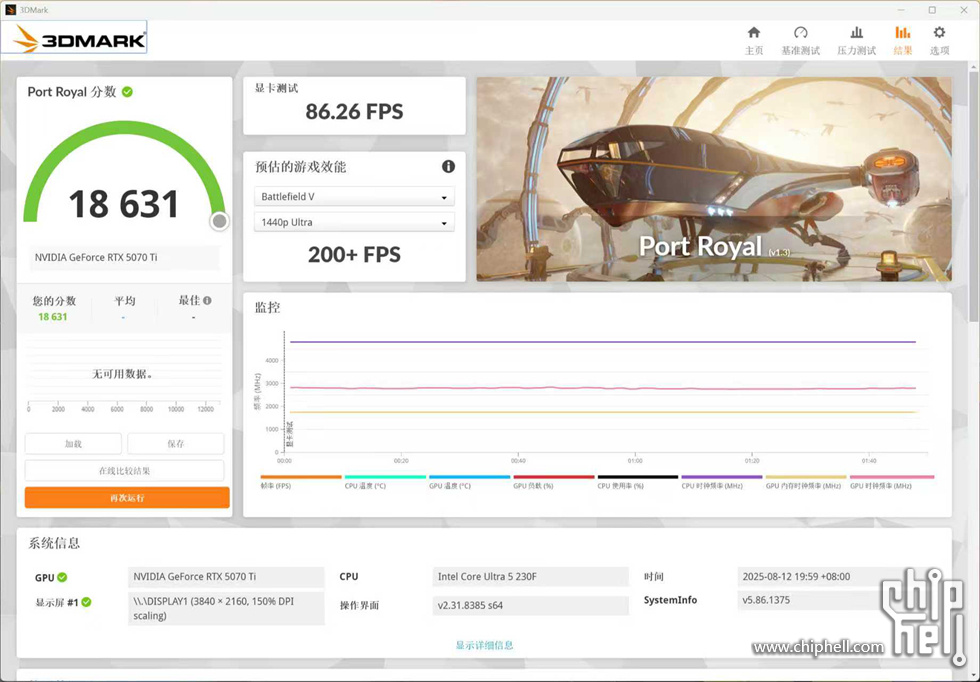Click the blue GPU 温度 legend swatch
The image size is (980, 682).
[x=469, y=477]
